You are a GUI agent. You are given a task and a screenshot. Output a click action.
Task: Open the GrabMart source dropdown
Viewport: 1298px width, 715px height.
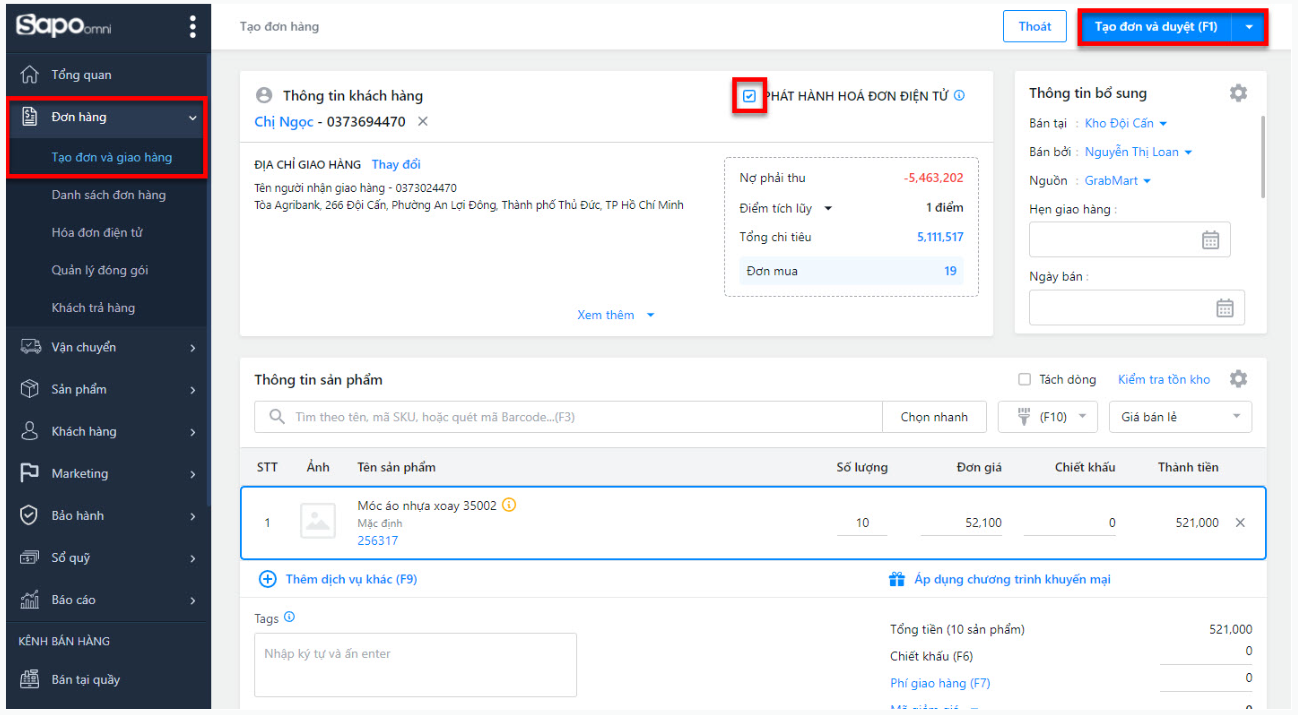[x=1118, y=181]
